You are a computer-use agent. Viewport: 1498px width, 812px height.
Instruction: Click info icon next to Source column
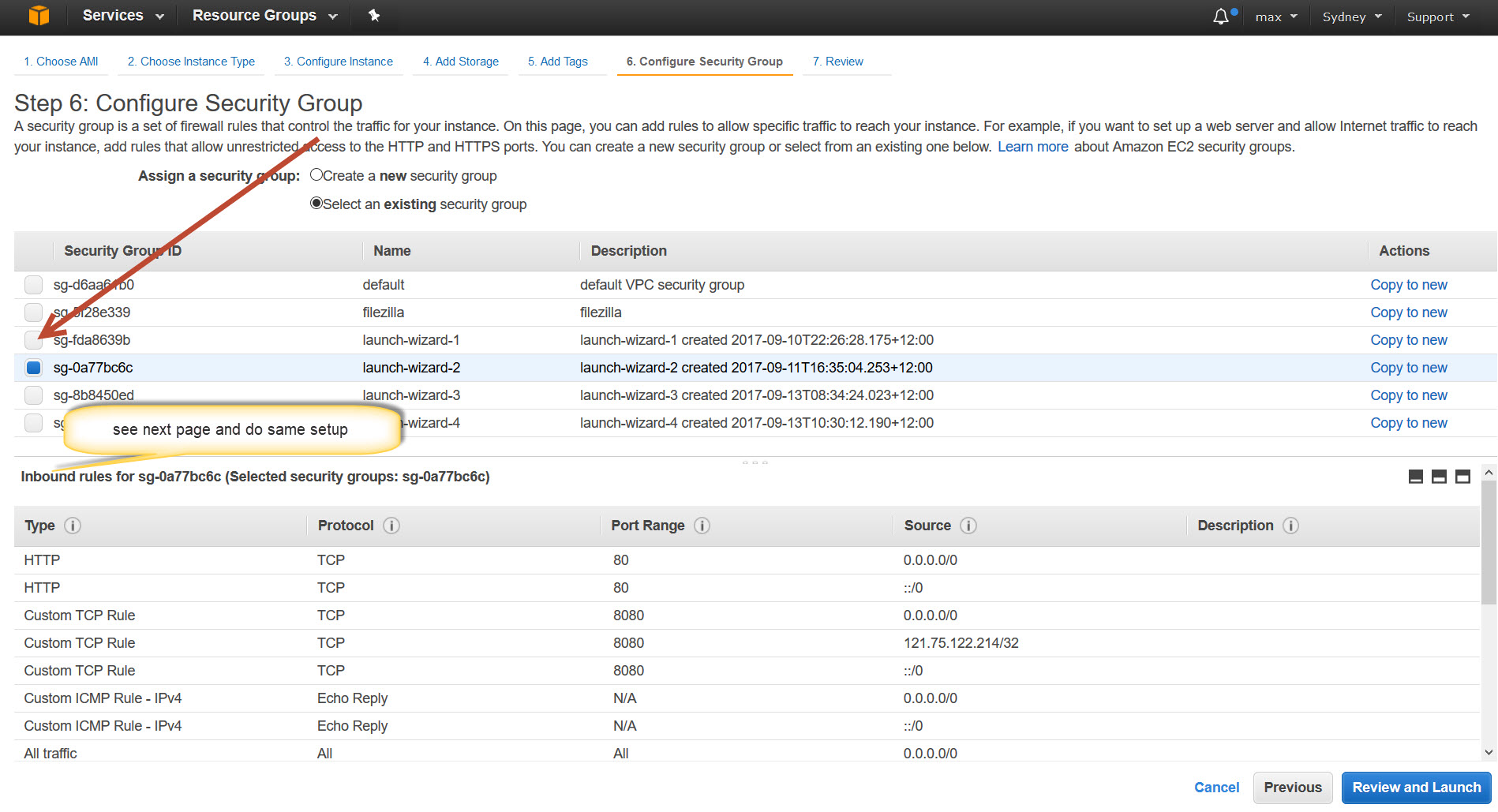968,526
